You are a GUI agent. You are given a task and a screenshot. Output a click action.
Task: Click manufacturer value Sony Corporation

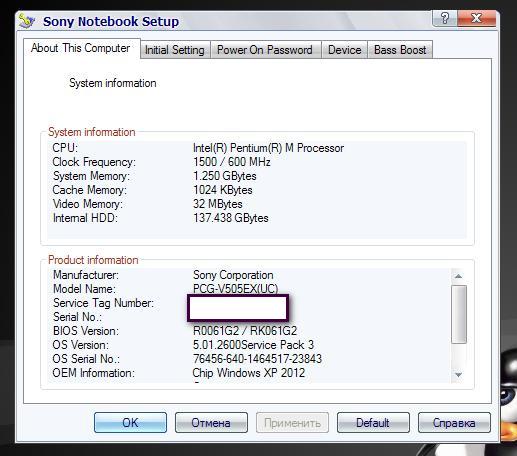233,275
